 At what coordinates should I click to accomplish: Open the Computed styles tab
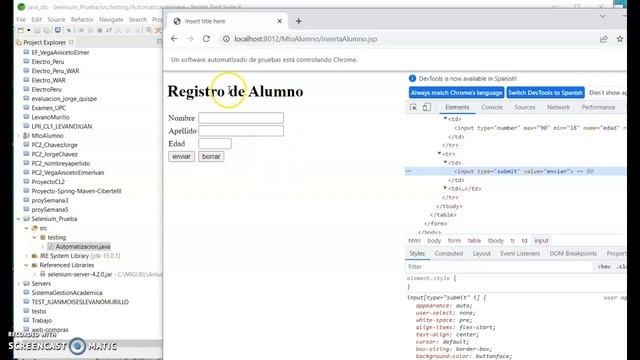click(449, 253)
